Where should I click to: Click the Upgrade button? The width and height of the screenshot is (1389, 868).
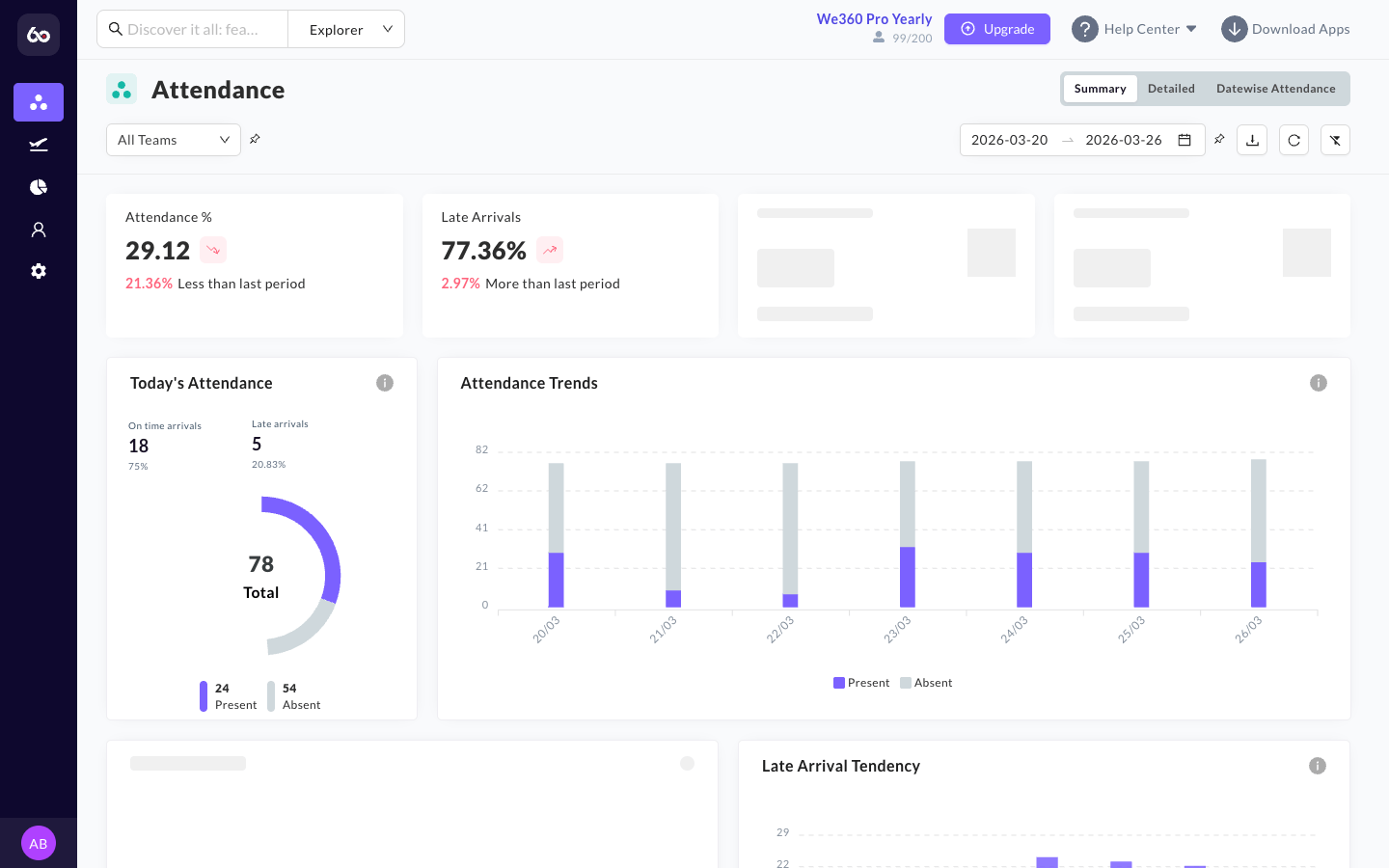(x=997, y=29)
